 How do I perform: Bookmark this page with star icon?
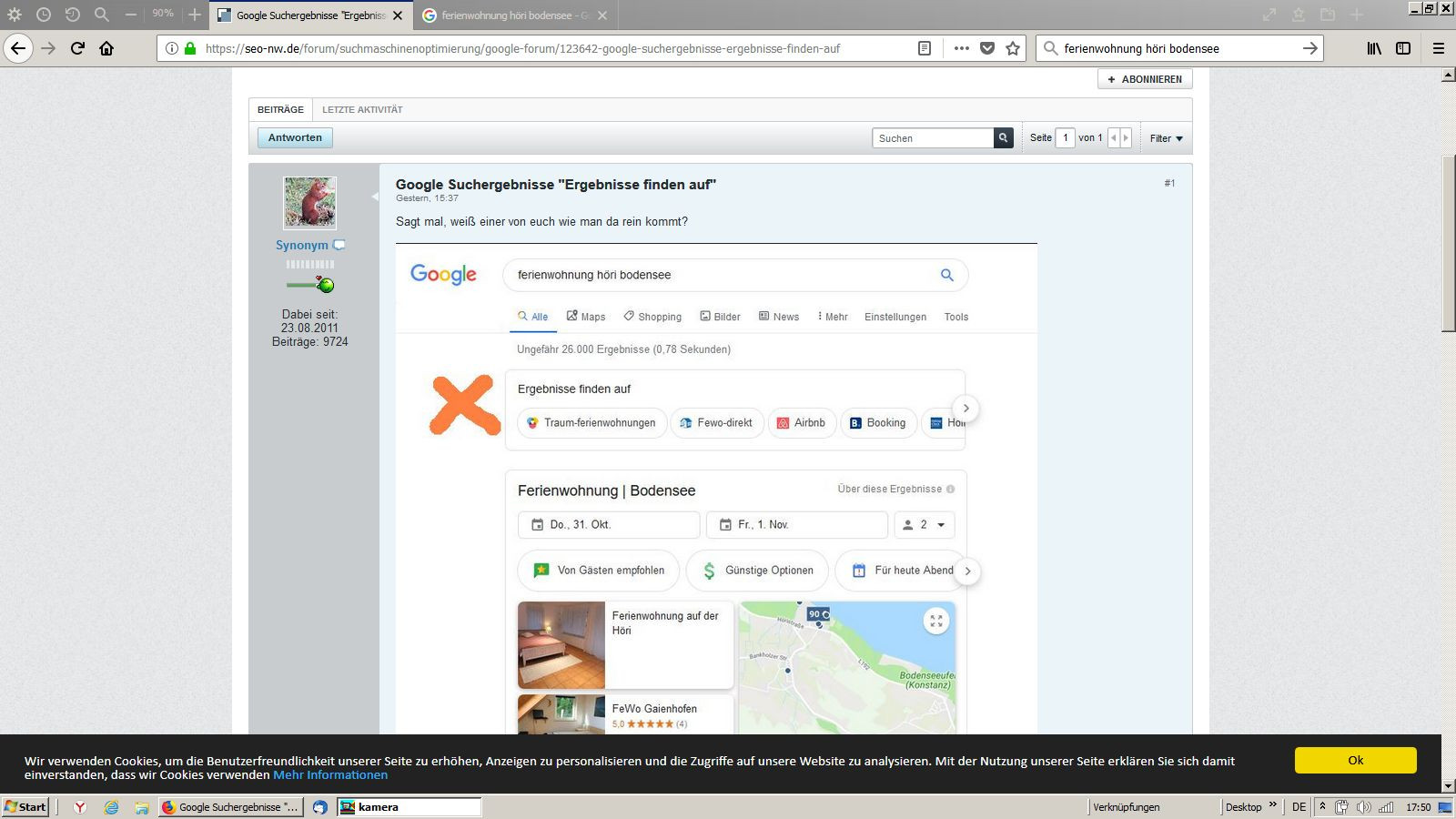pos(1013,48)
